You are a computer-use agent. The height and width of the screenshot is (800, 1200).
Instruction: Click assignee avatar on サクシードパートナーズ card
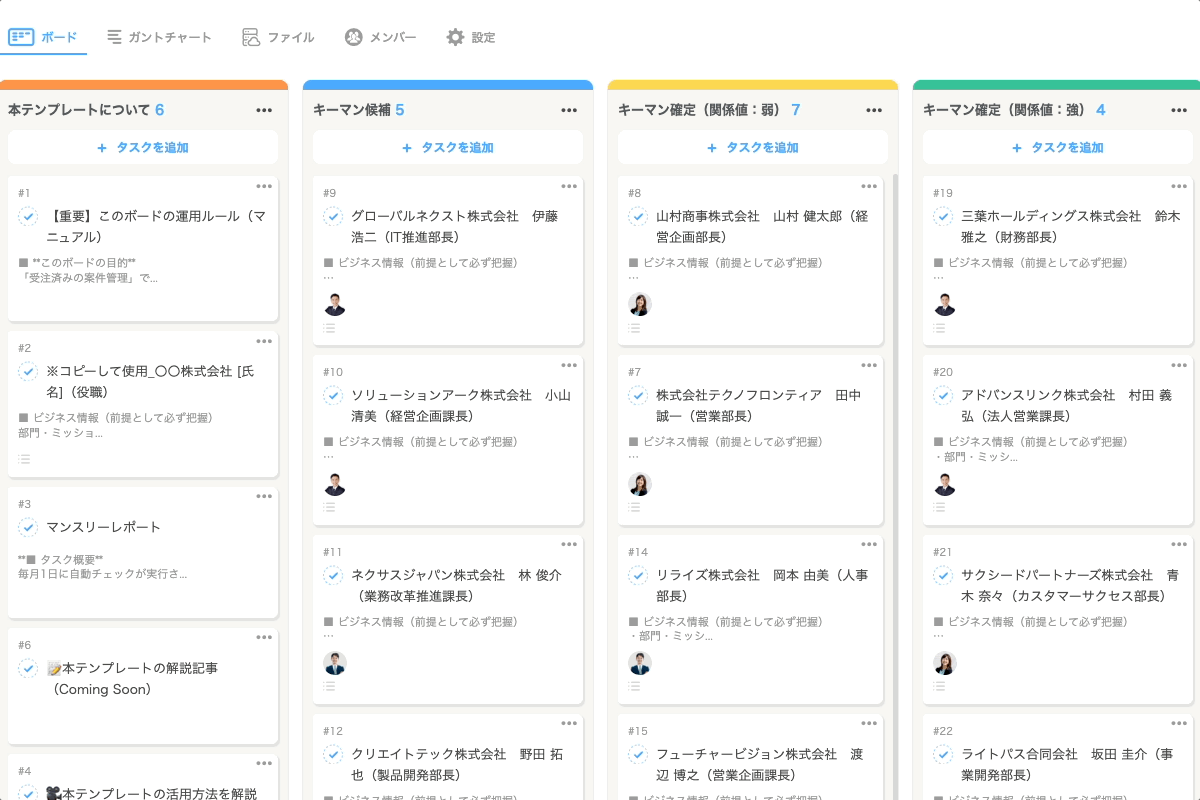(945, 663)
